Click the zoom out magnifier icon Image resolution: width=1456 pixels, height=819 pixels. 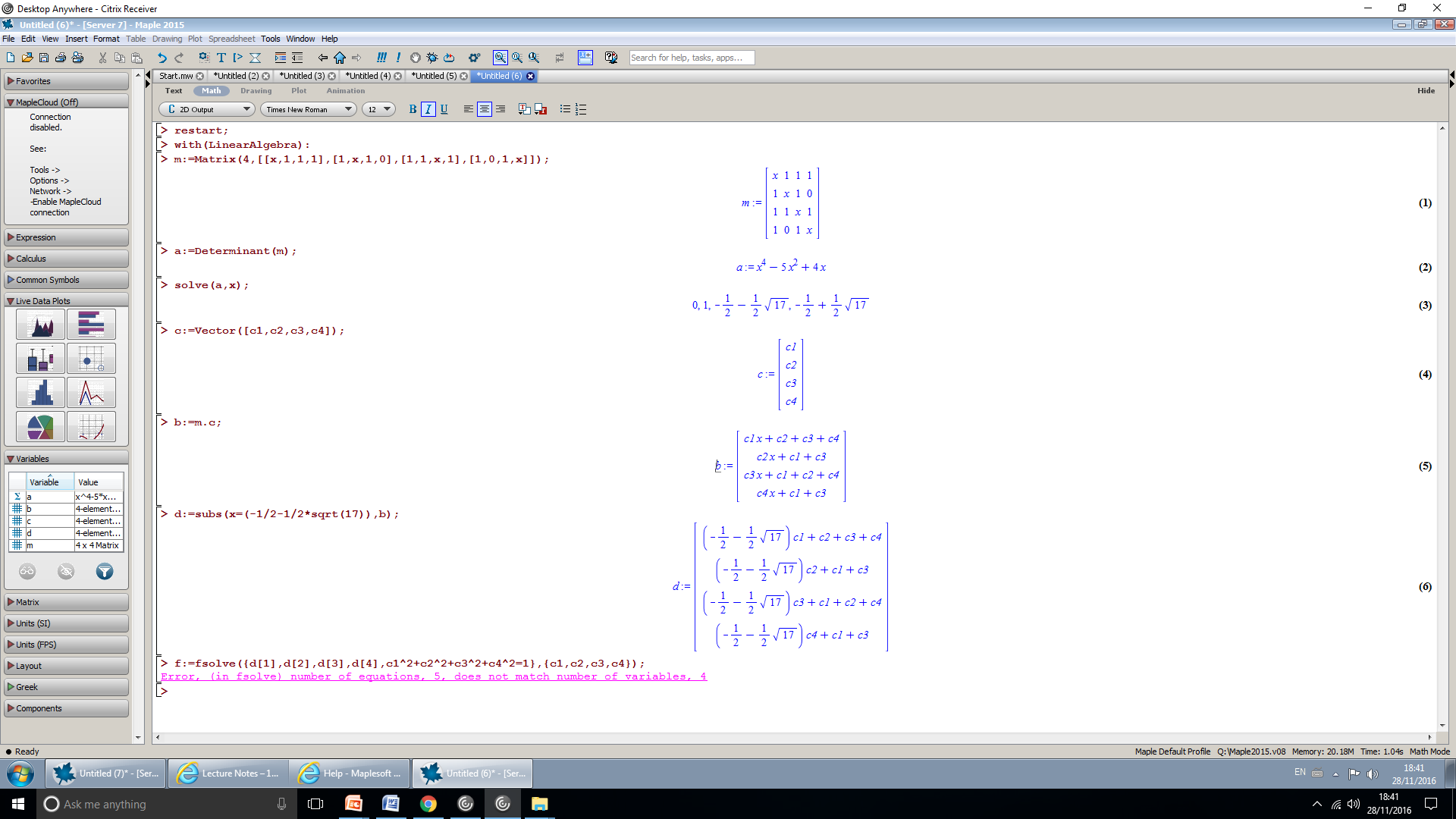tap(534, 58)
